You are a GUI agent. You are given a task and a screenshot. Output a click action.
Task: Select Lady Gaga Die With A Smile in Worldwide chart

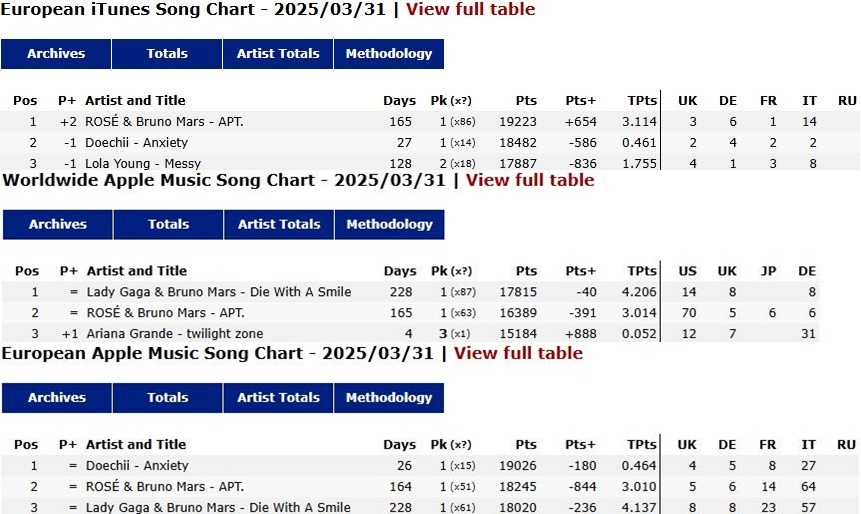point(410,292)
